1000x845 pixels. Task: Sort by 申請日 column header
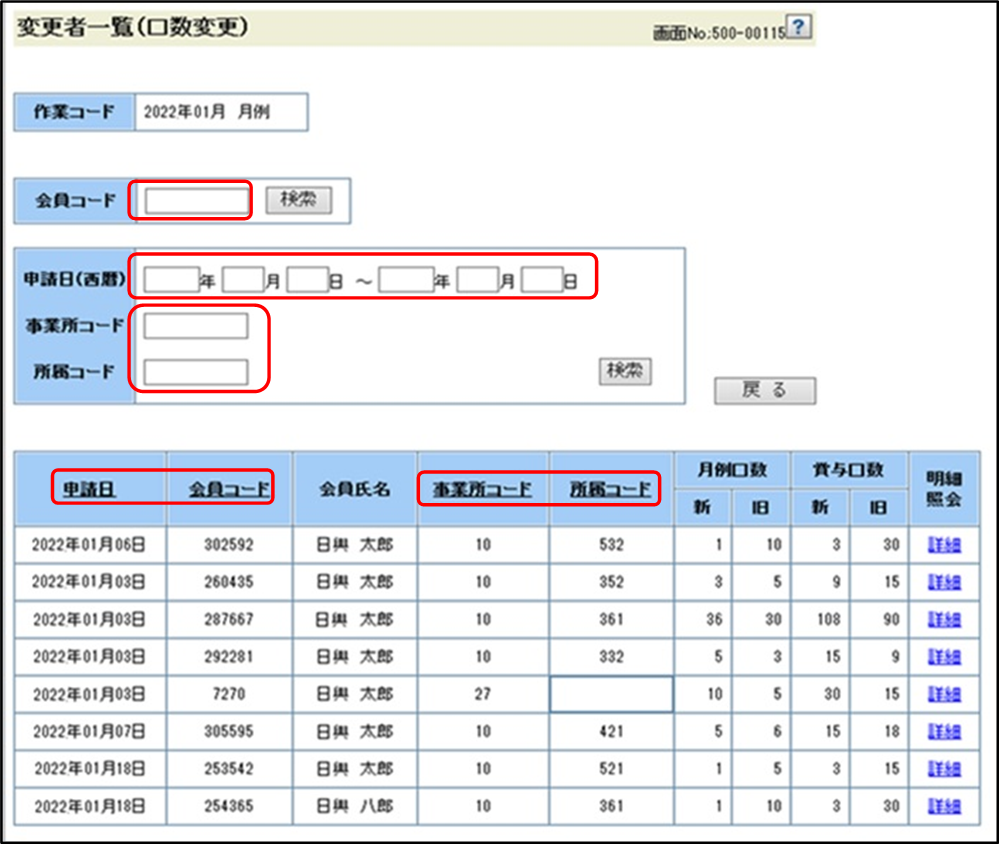(x=89, y=489)
